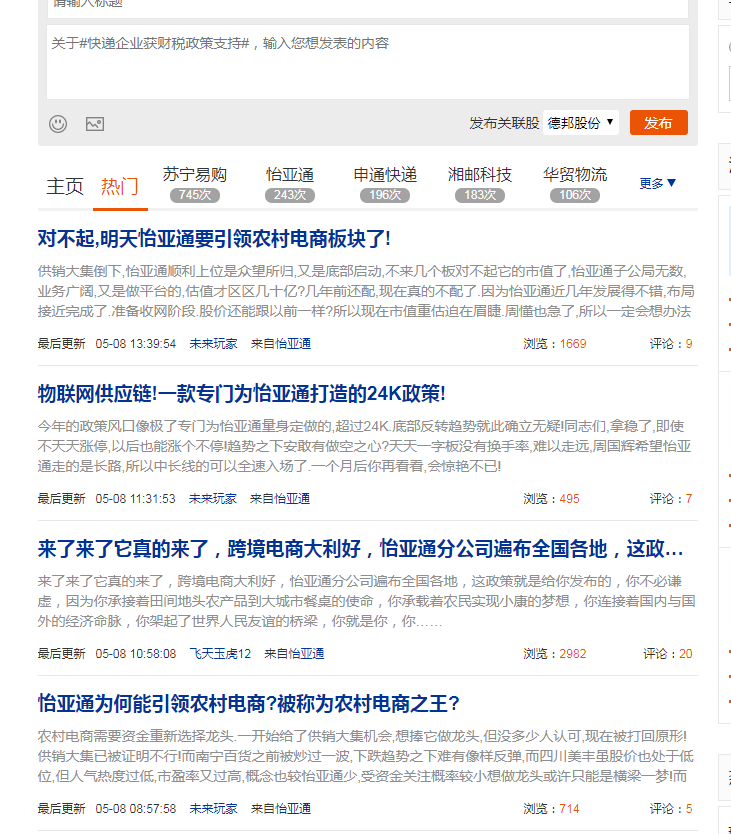Click the view count 495
The width and height of the screenshot is (731, 834).
tap(569, 498)
